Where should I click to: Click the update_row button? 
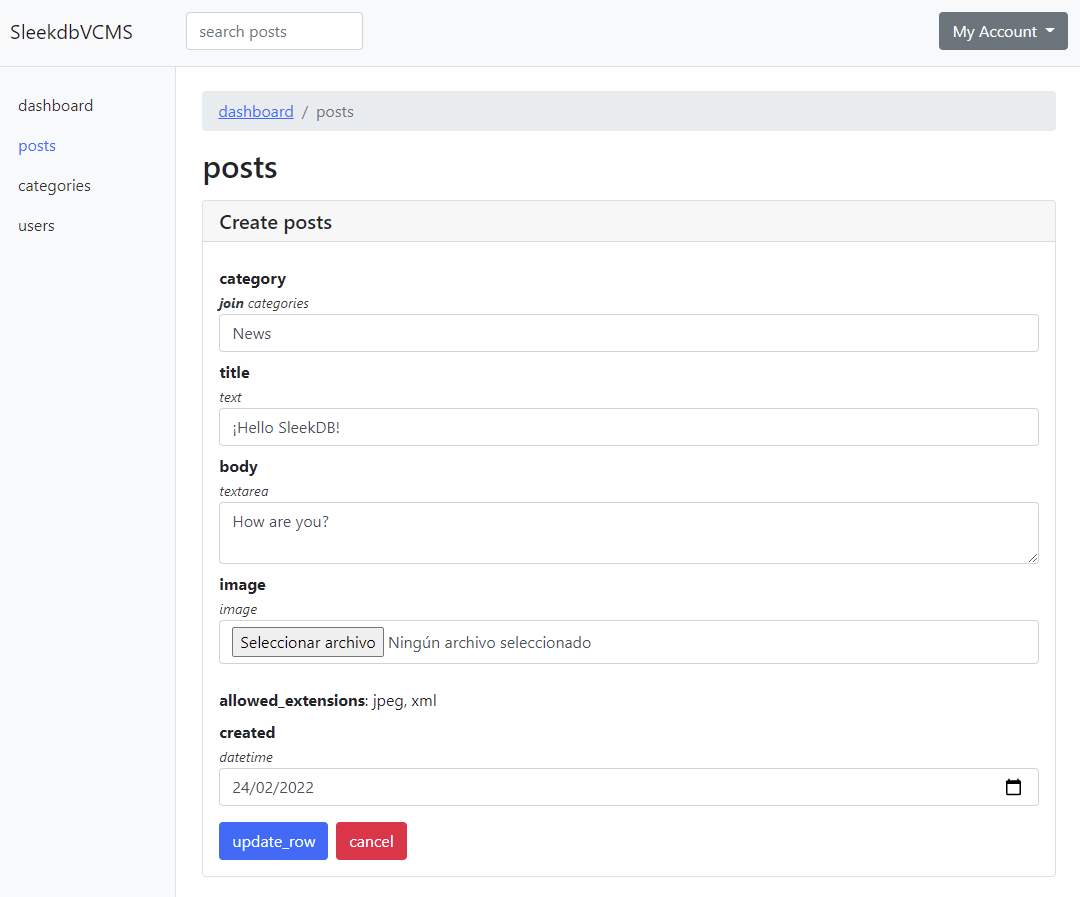pos(273,841)
